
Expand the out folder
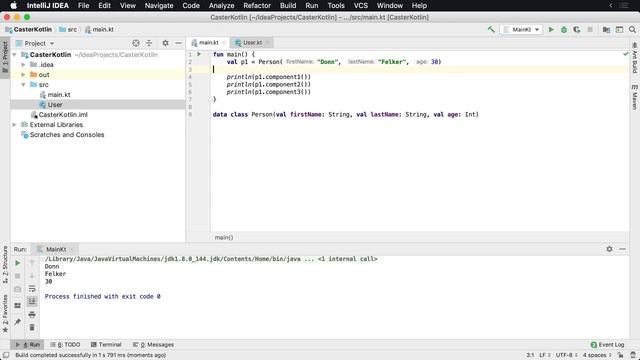[x=23, y=75]
